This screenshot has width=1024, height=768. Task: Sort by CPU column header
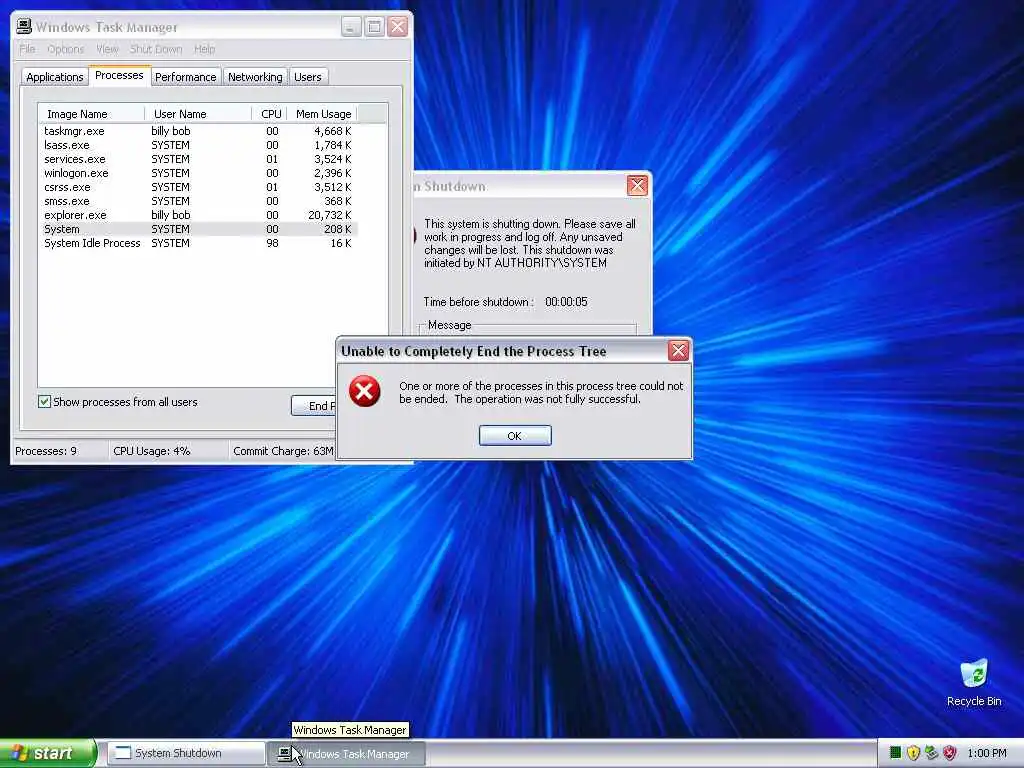(270, 114)
